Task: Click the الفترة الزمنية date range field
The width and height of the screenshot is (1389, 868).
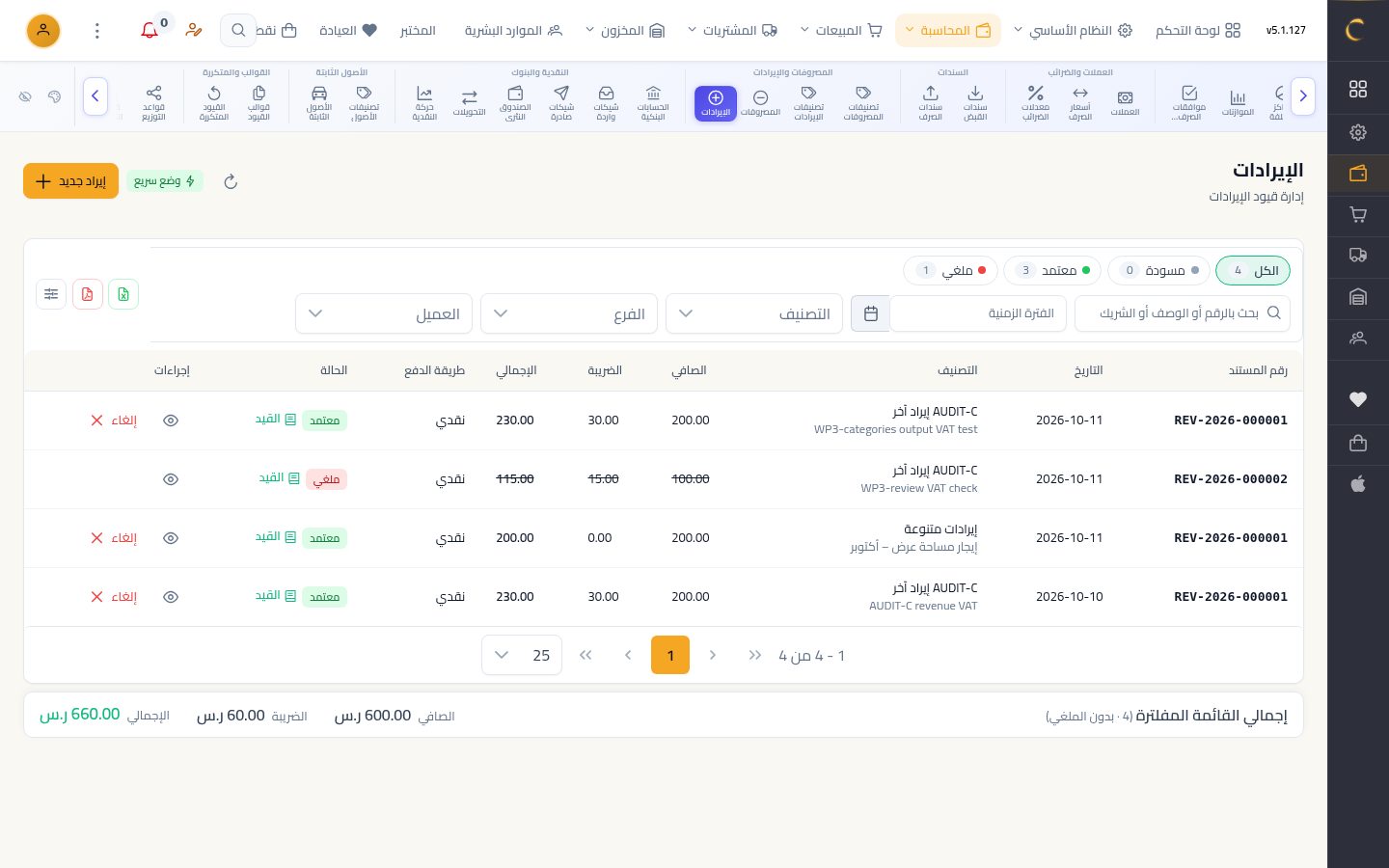Action: (978, 313)
